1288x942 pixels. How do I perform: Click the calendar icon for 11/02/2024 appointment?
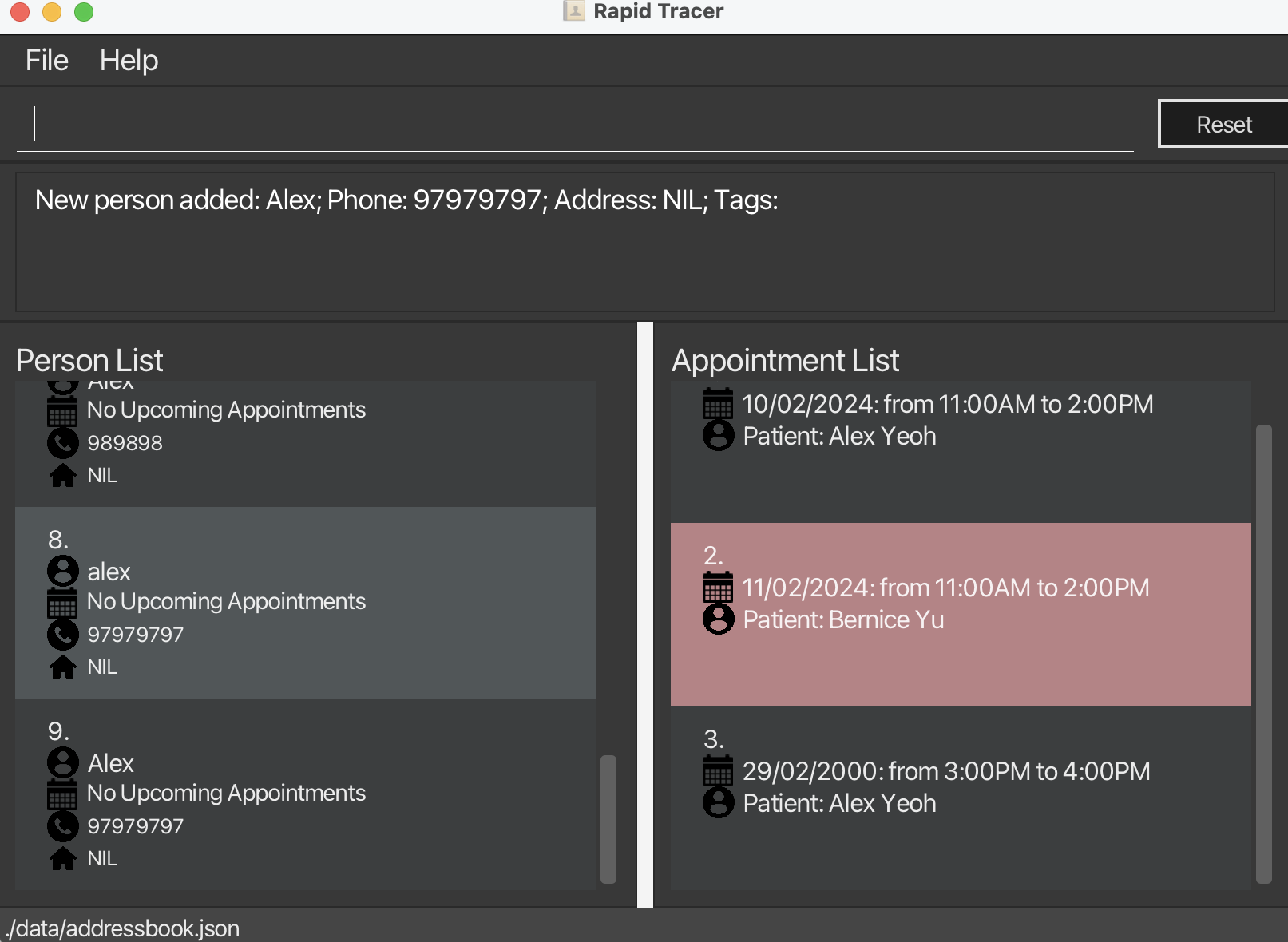click(x=718, y=588)
